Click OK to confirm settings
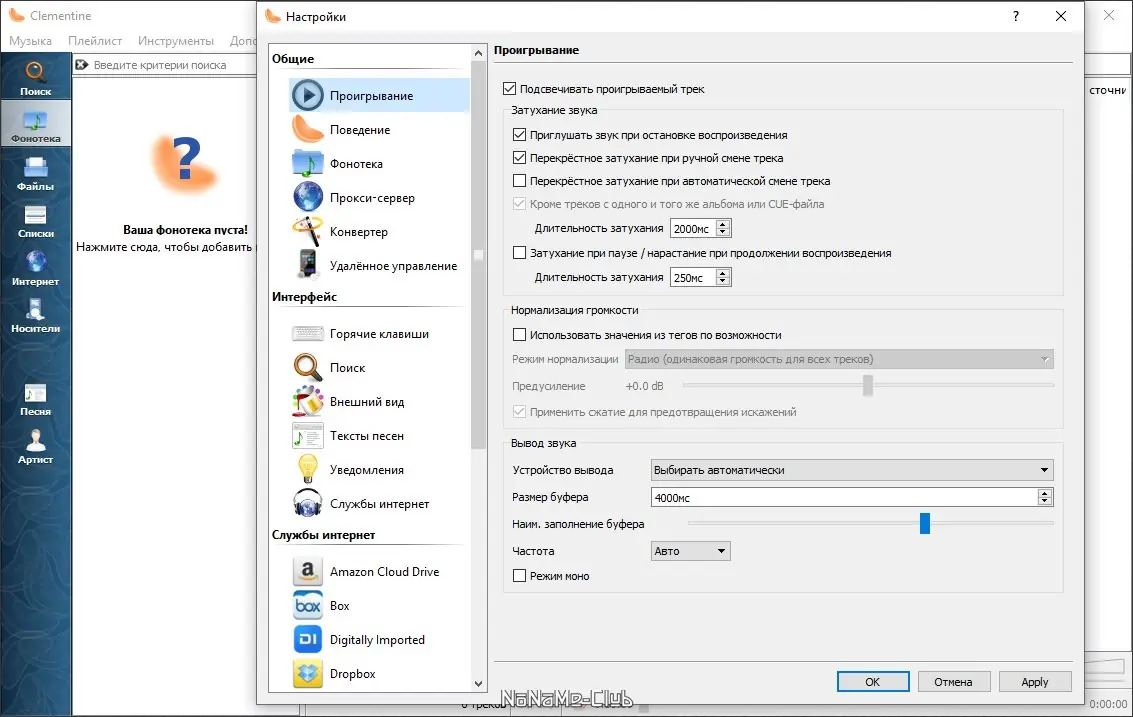The width and height of the screenshot is (1133, 717). pos(873,682)
